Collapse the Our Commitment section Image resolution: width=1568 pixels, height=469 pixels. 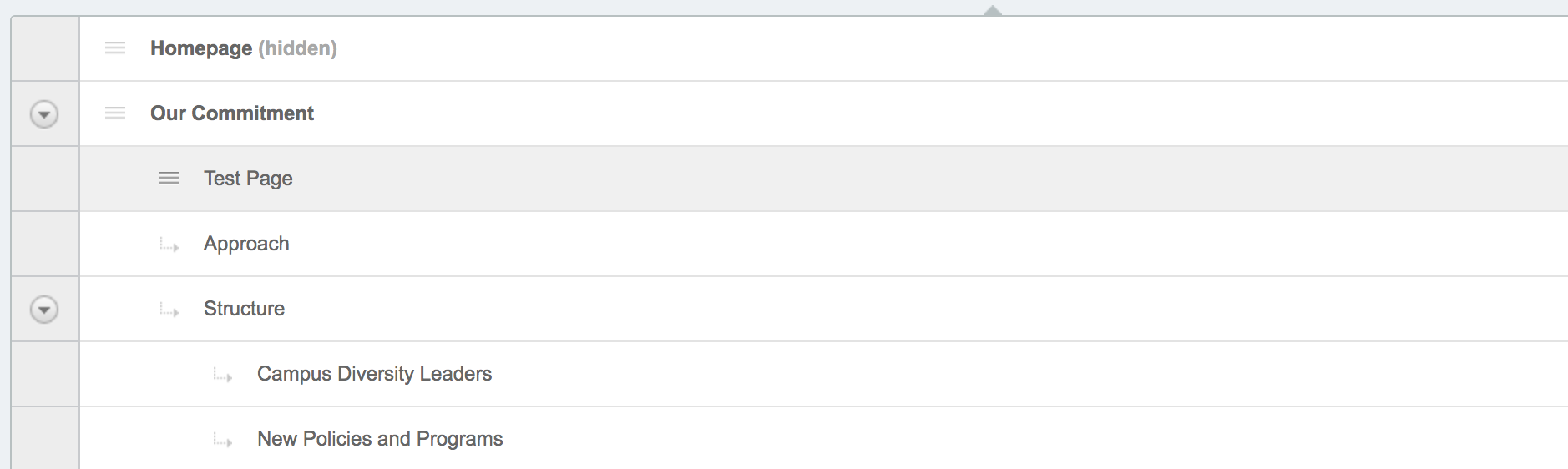tap(44, 113)
